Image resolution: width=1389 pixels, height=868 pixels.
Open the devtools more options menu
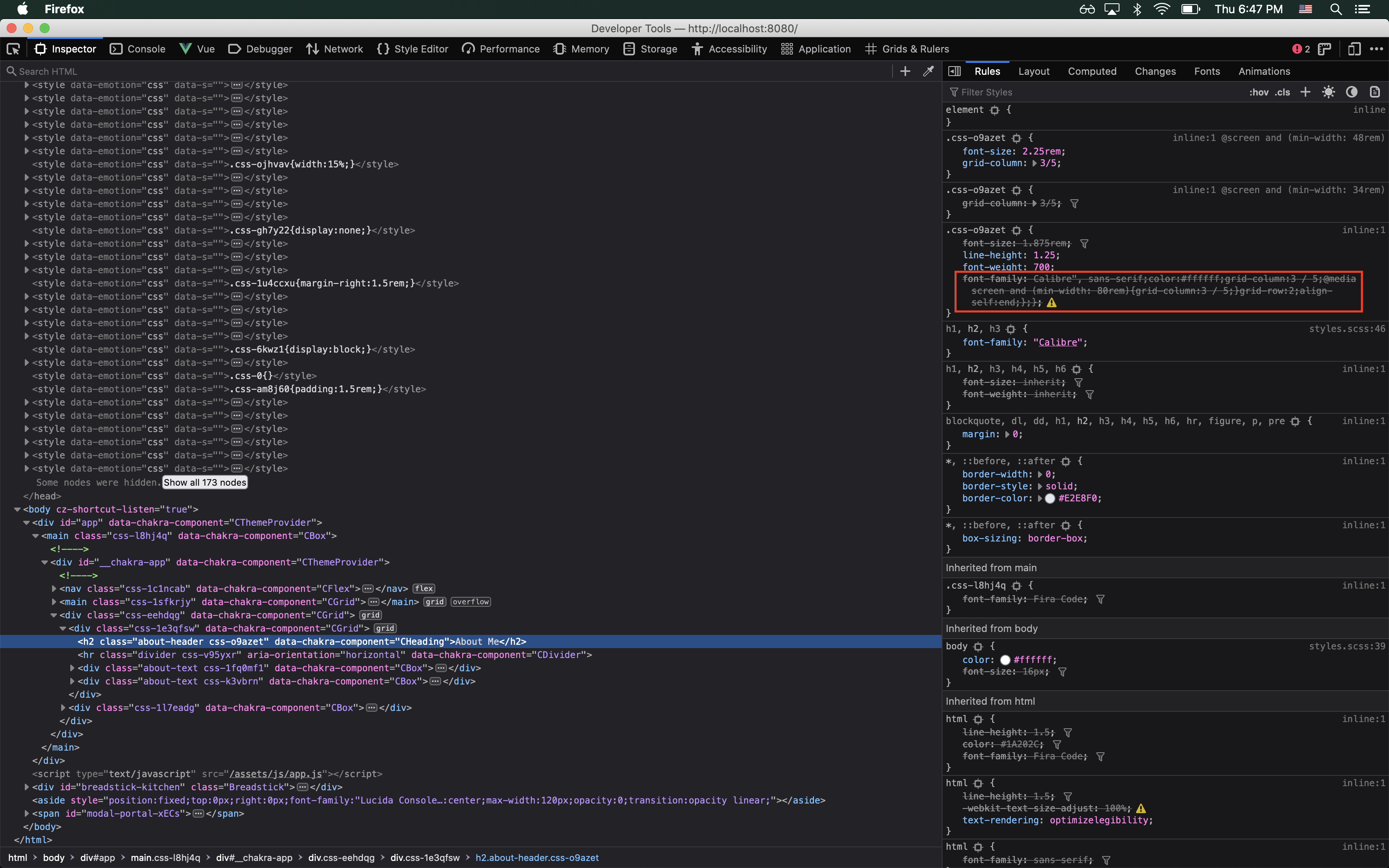point(1376,49)
